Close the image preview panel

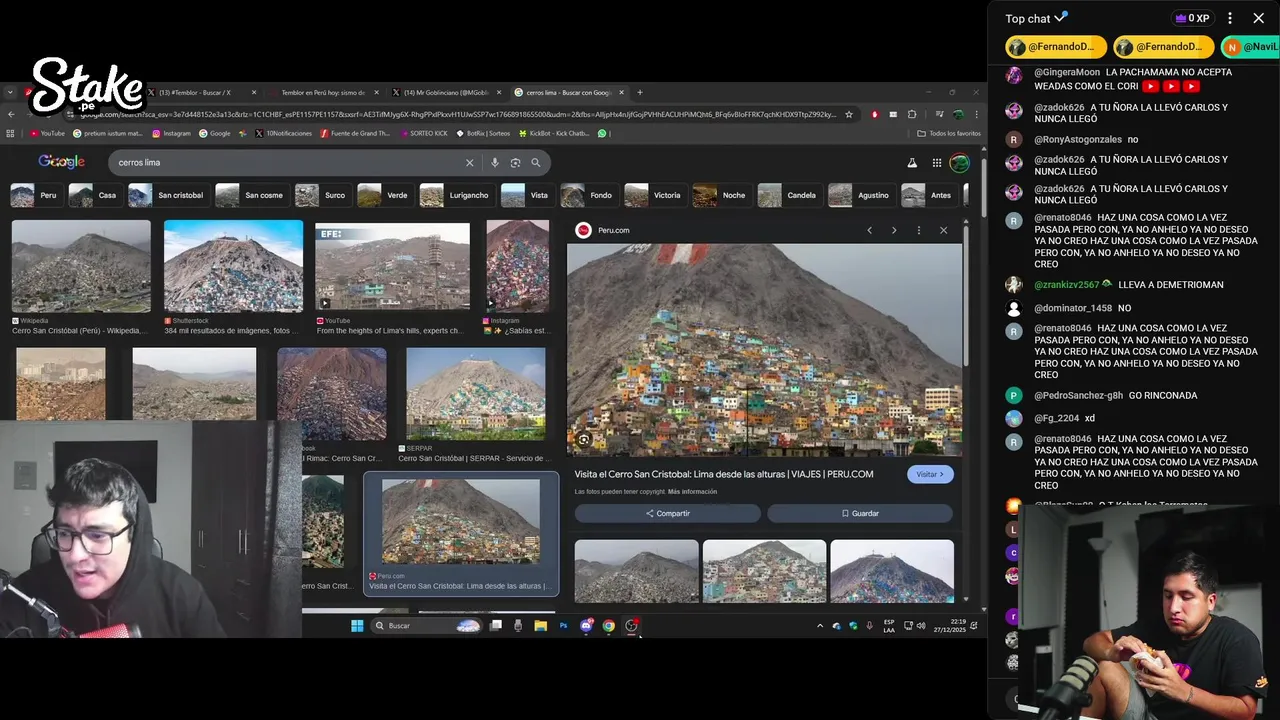pos(943,230)
